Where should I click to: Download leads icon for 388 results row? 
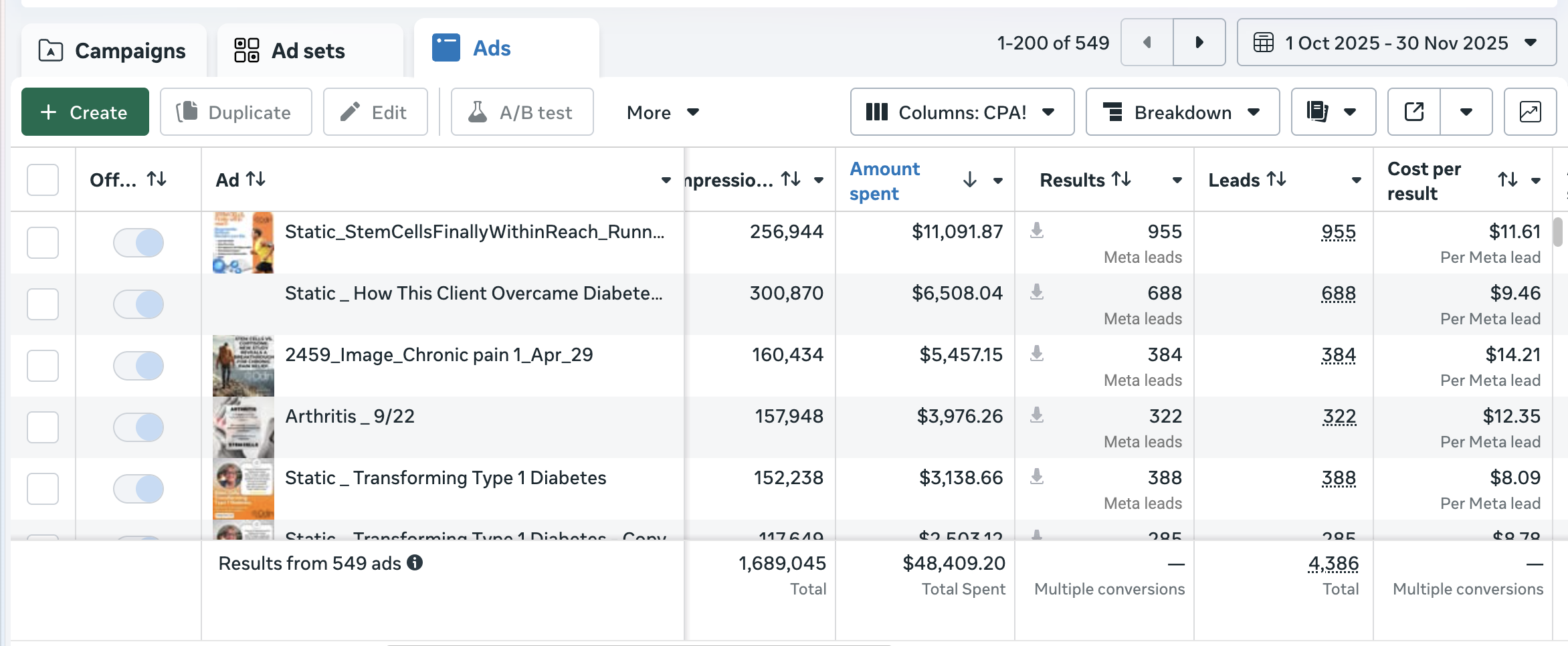coord(1037,477)
